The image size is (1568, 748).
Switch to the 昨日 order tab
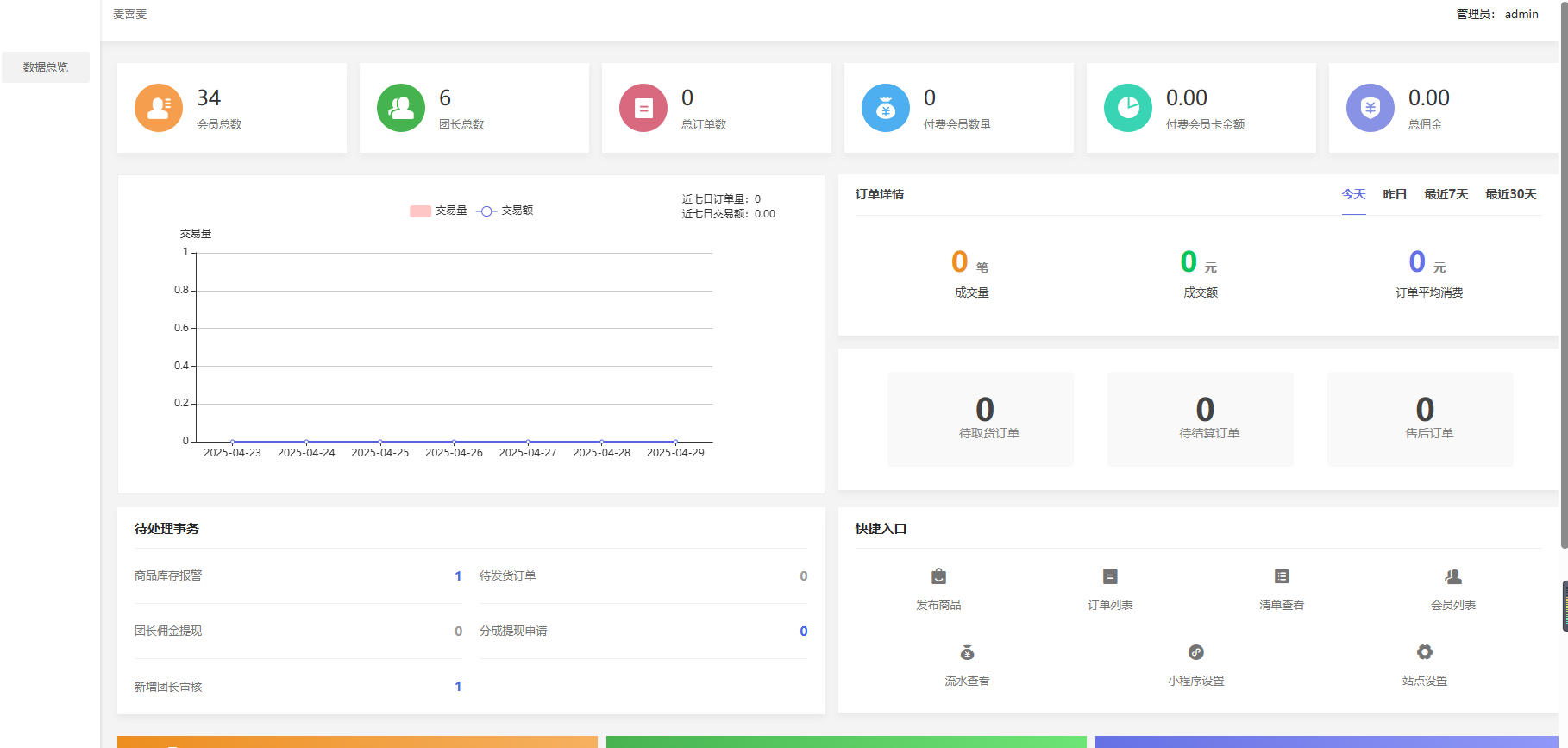tap(1395, 194)
